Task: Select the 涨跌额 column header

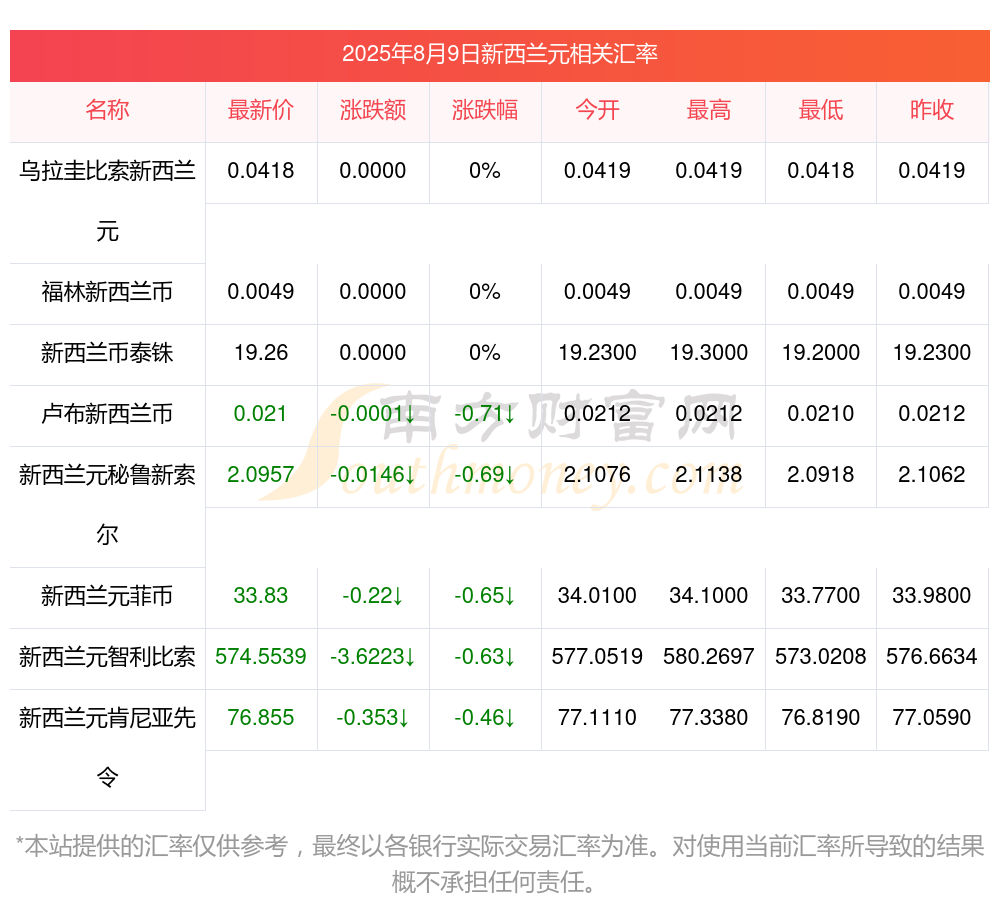Action: tap(373, 110)
